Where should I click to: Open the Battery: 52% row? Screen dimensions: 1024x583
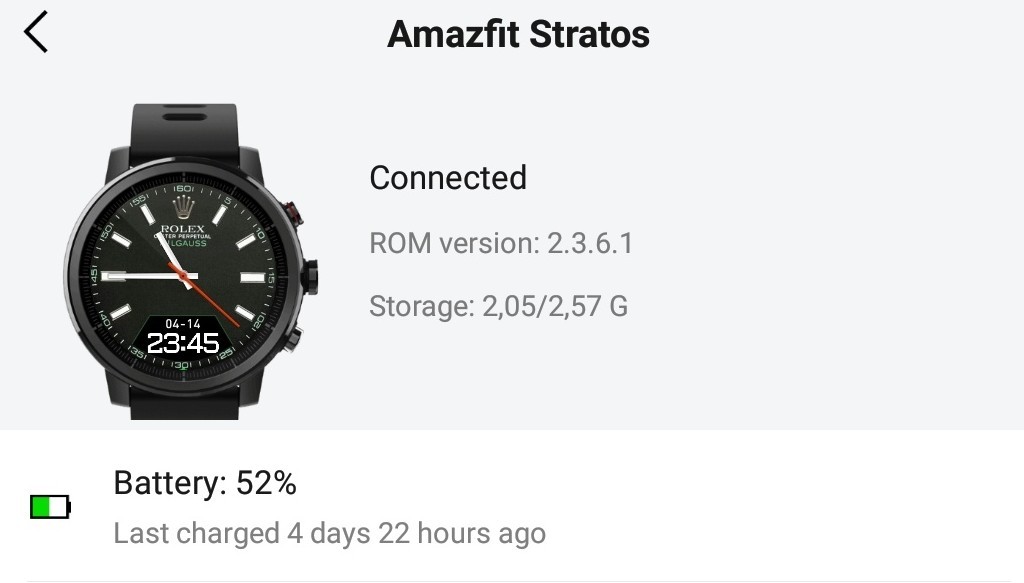click(205, 484)
